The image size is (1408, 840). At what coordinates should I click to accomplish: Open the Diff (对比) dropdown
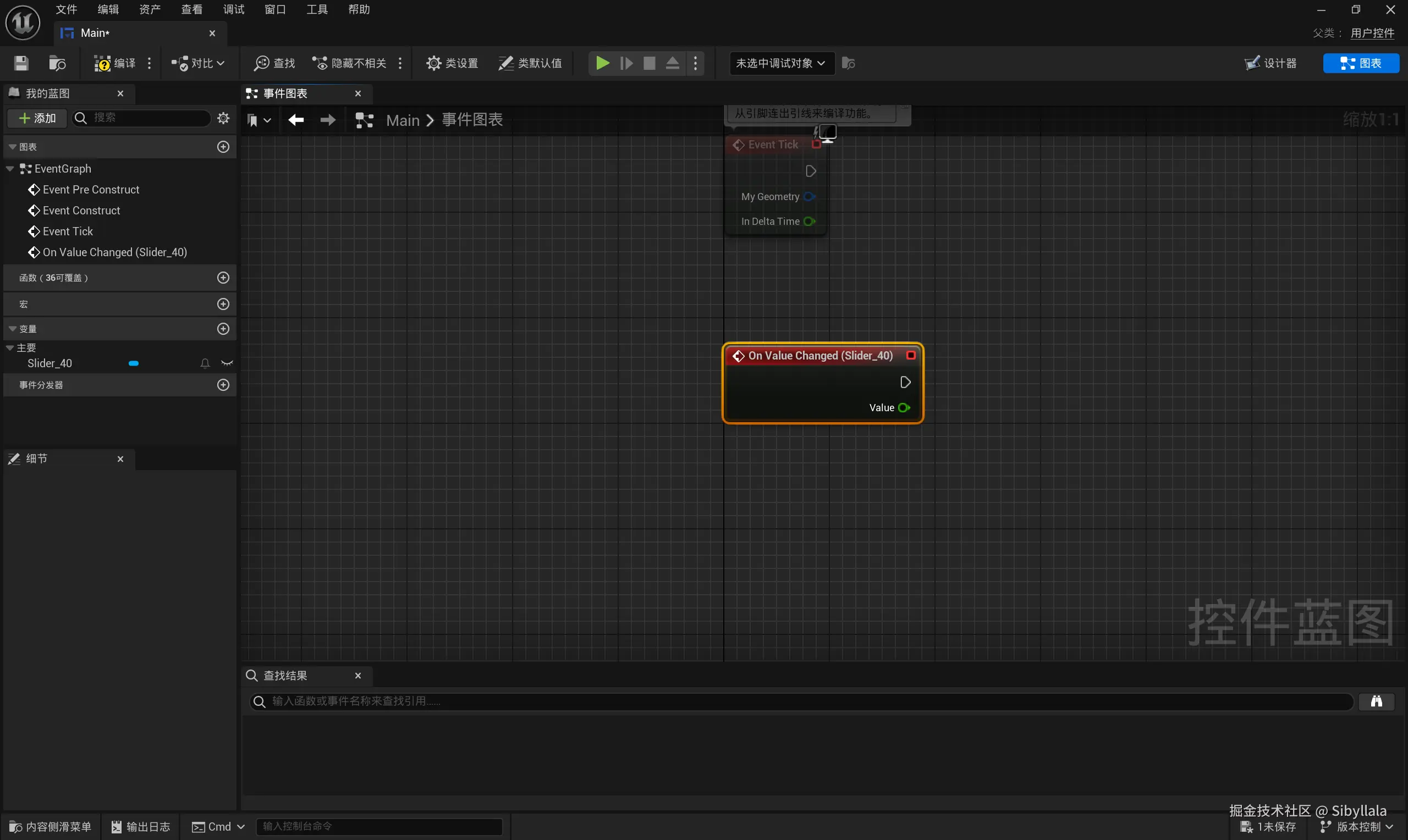tap(198, 63)
